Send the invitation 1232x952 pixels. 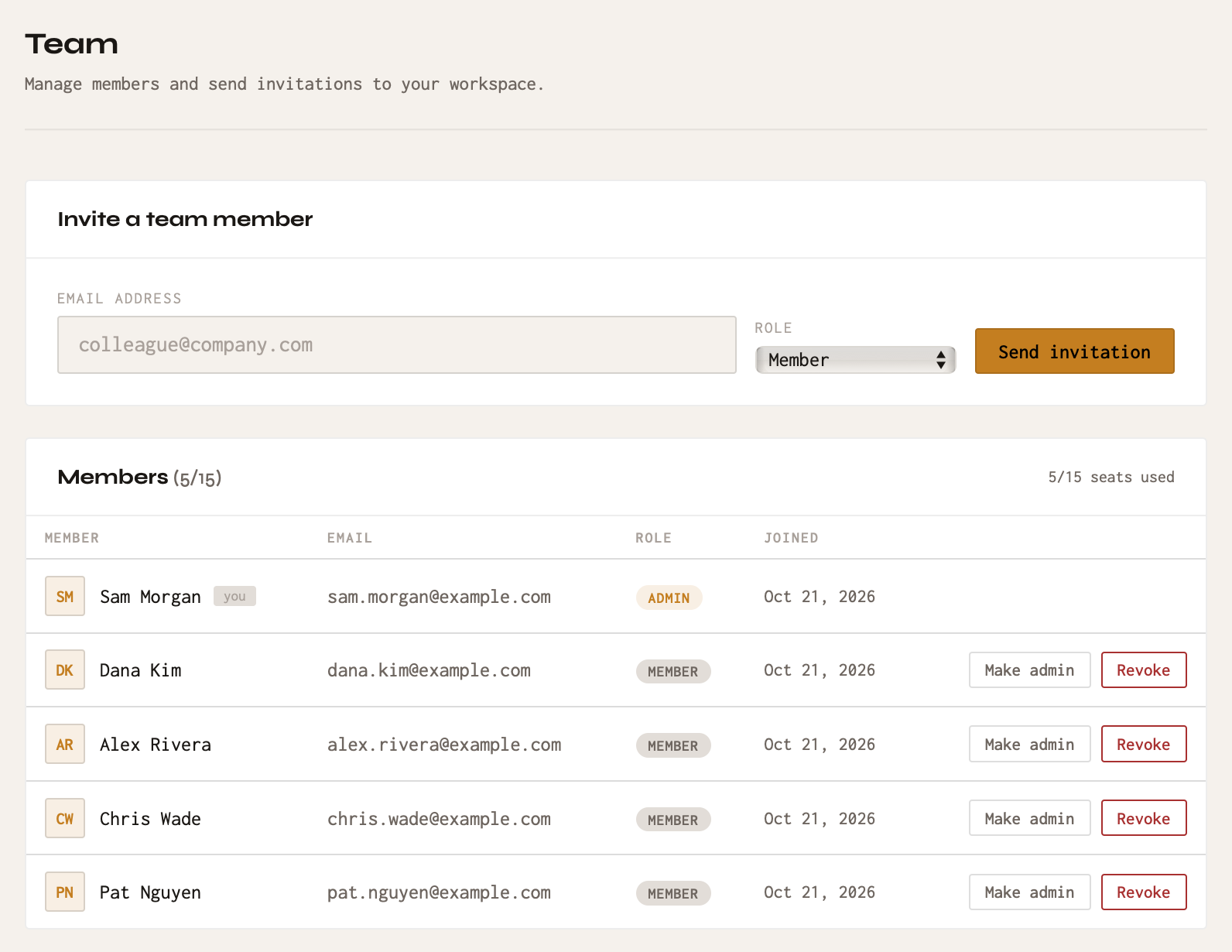[1075, 351]
